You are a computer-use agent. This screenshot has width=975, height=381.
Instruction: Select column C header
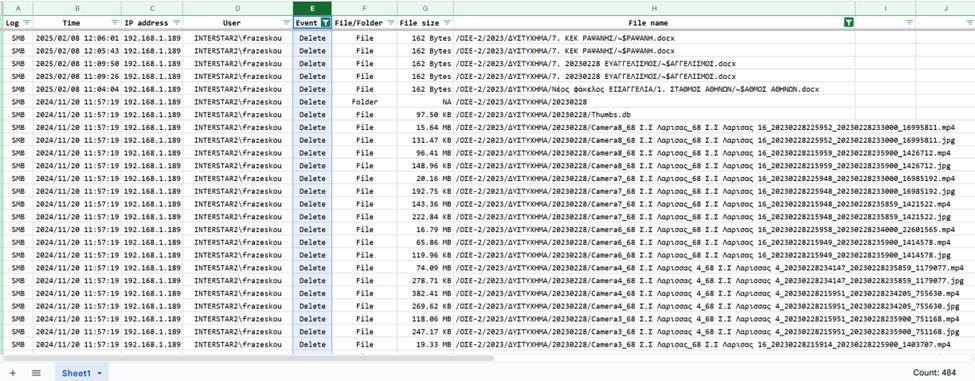pyautogui.click(x=152, y=8)
